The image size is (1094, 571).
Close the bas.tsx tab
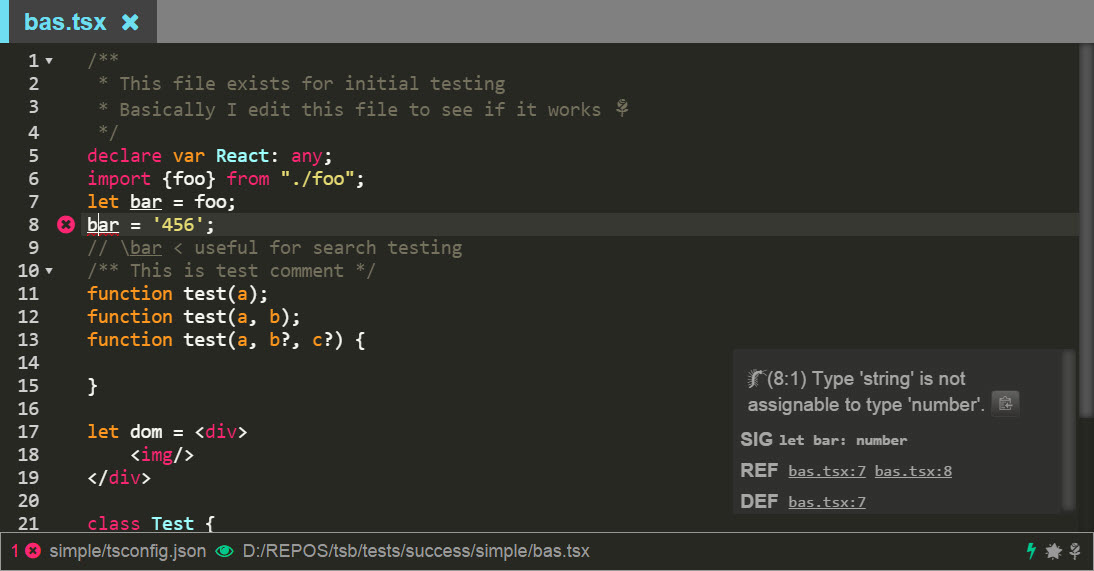pyautogui.click(x=130, y=22)
